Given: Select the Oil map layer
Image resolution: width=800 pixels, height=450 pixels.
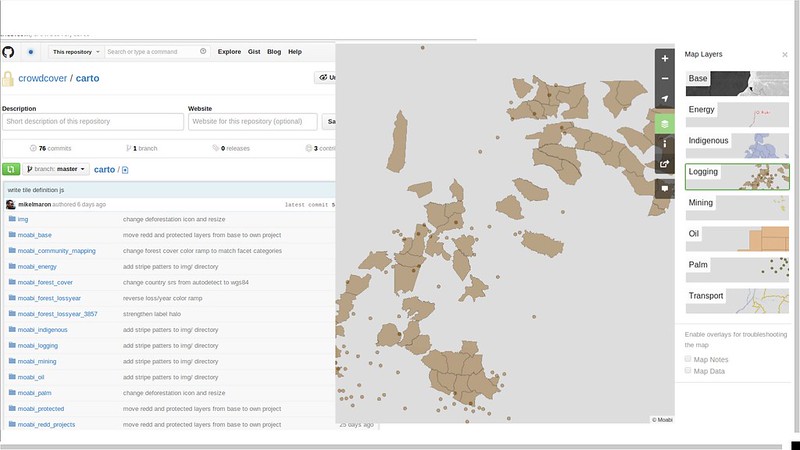Looking at the screenshot, I should click(x=737, y=239).
